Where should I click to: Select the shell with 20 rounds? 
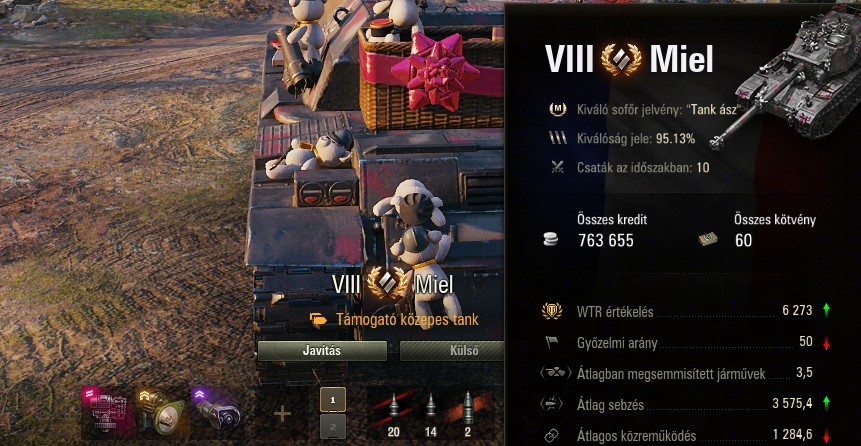[x=393, y=414]
